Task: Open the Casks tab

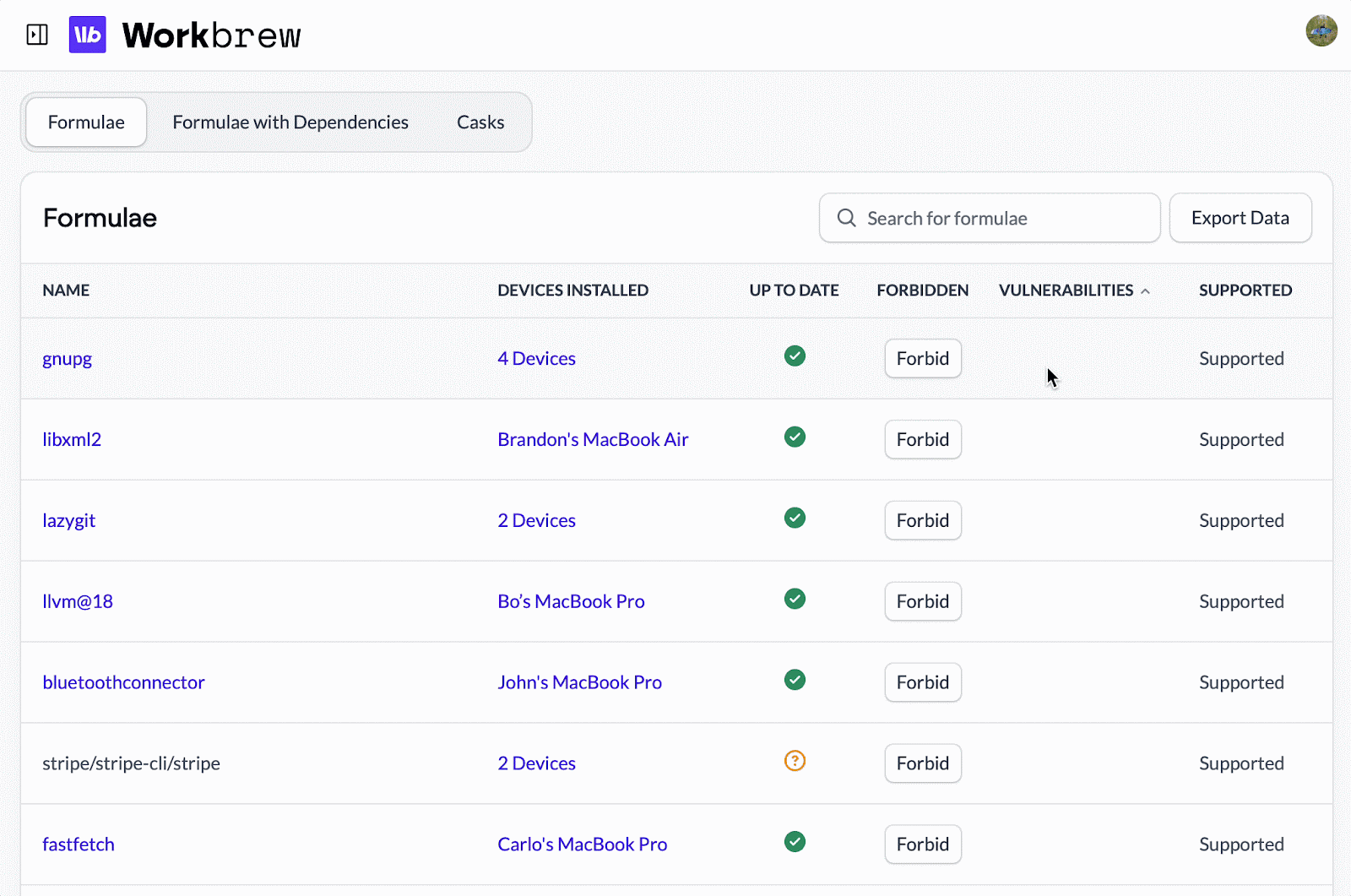Action: pyautogui.click(x=480, y=122)
